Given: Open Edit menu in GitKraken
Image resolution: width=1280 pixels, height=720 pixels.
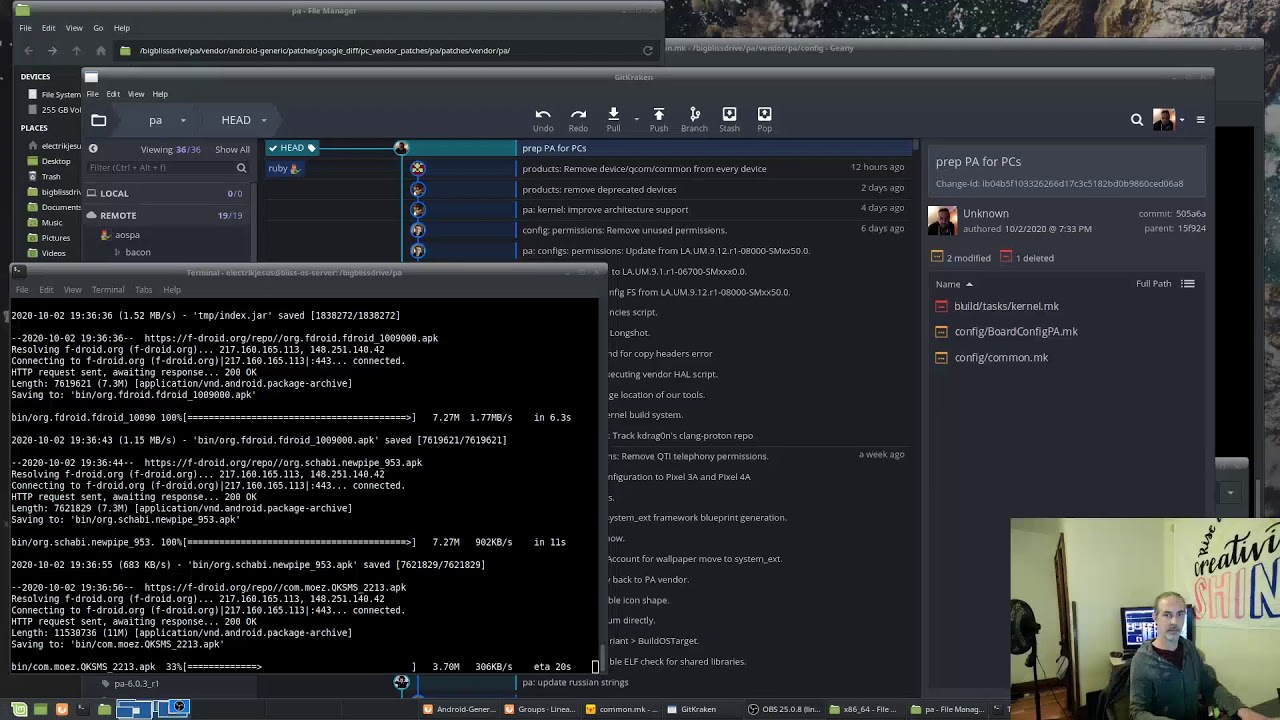Looking at the screenshot, I should pos(113,94).
